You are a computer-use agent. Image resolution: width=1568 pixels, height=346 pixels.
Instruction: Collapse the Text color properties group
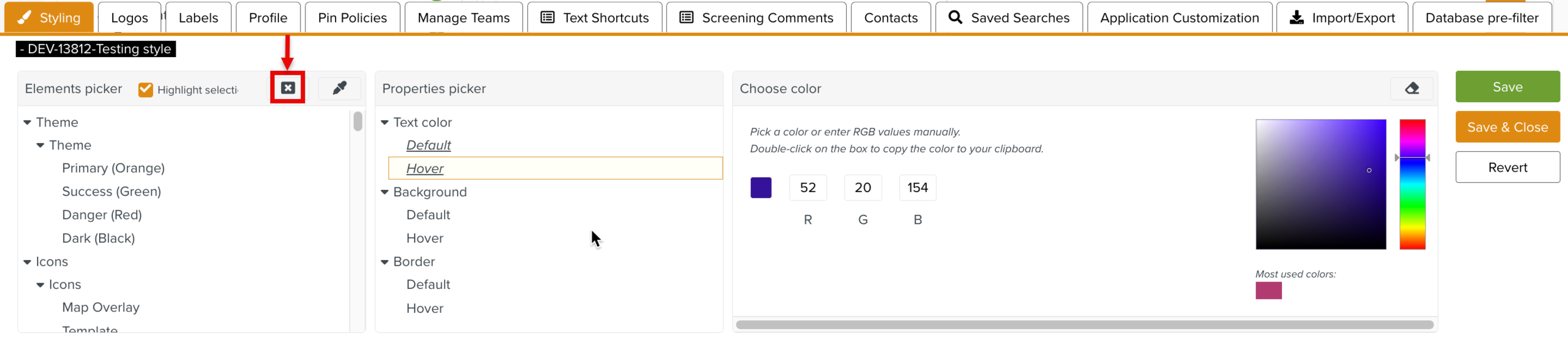point(385,123)
